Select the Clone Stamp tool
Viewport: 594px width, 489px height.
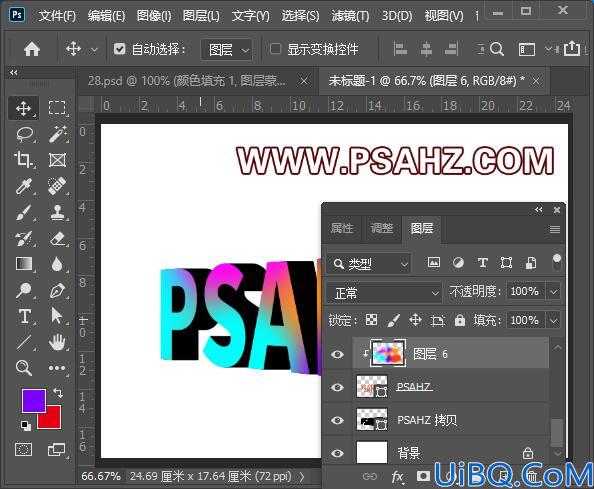57,212
